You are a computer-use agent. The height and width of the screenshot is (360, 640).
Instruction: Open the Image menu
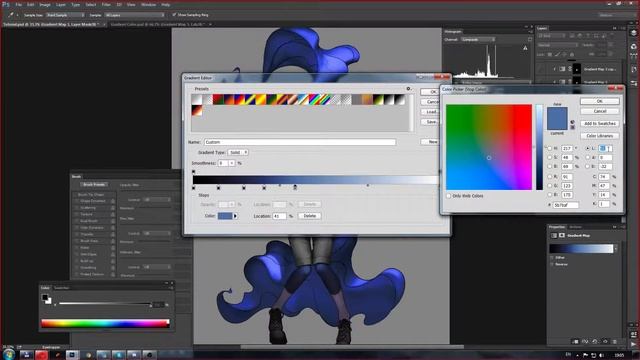(45, 4)
